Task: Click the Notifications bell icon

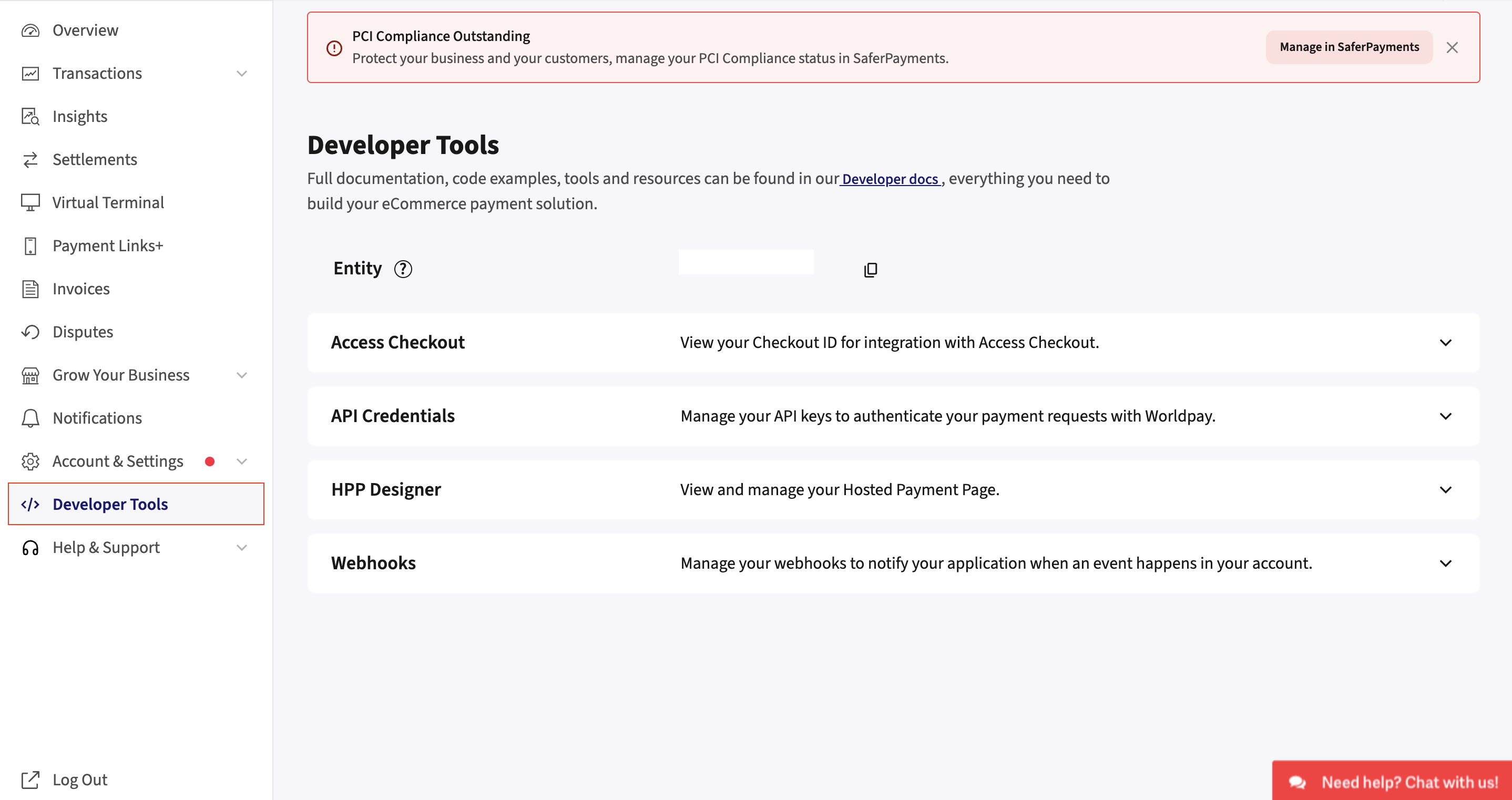Action: pyautogui.click(x=30, y=418)
